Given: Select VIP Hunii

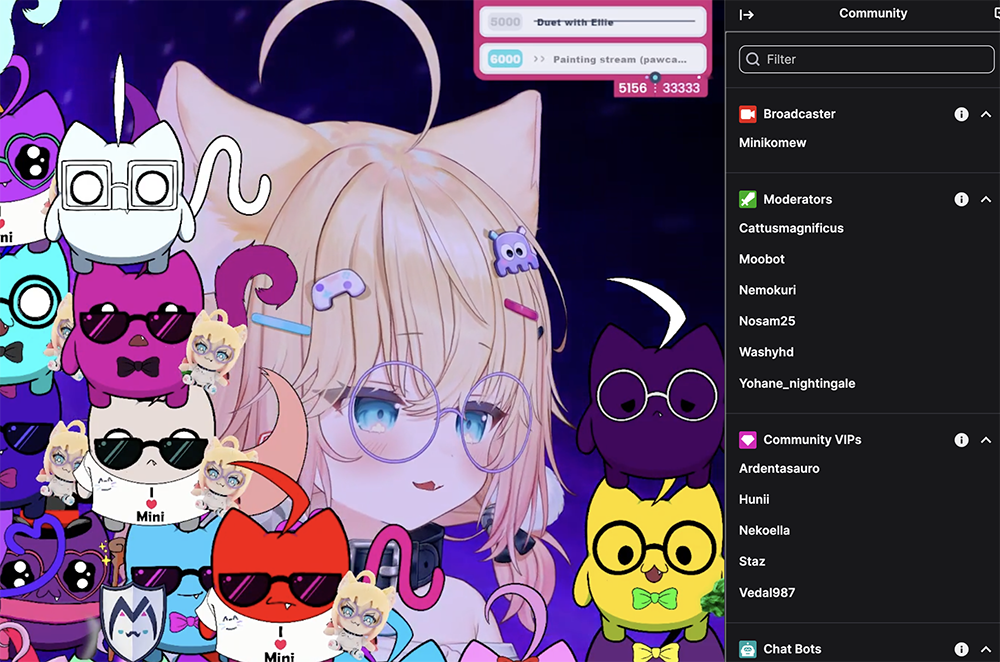Looking at the screenshot, I should click(754, 499).
